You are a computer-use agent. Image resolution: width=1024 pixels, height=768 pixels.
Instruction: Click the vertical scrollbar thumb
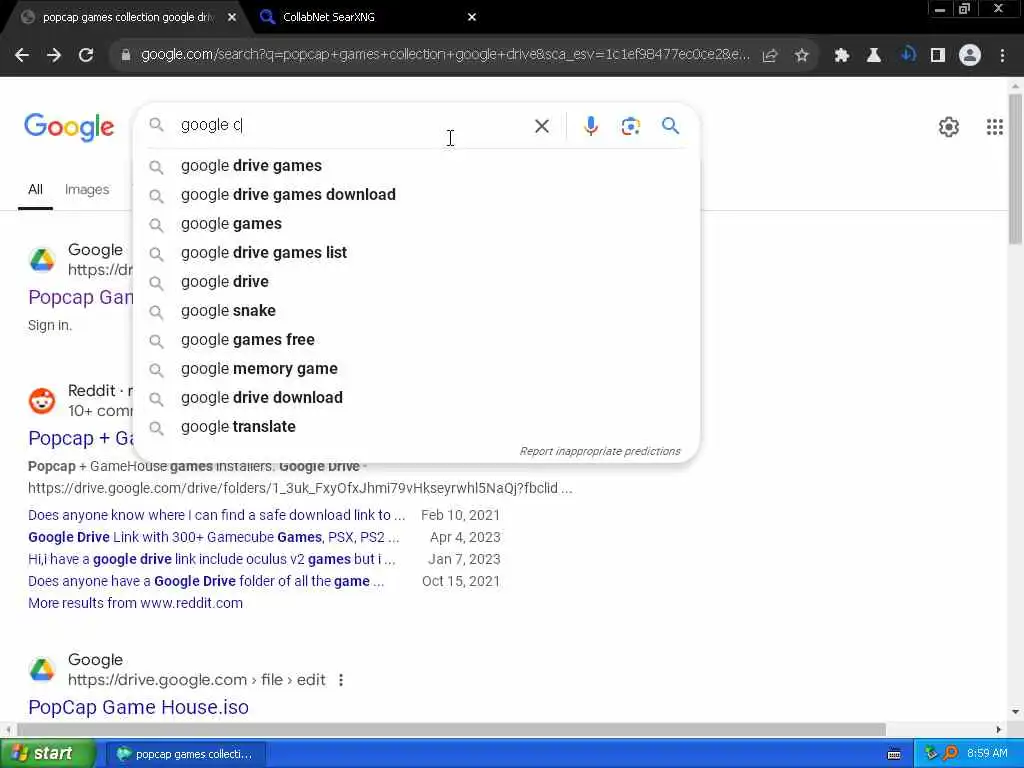click(1015, 168)
